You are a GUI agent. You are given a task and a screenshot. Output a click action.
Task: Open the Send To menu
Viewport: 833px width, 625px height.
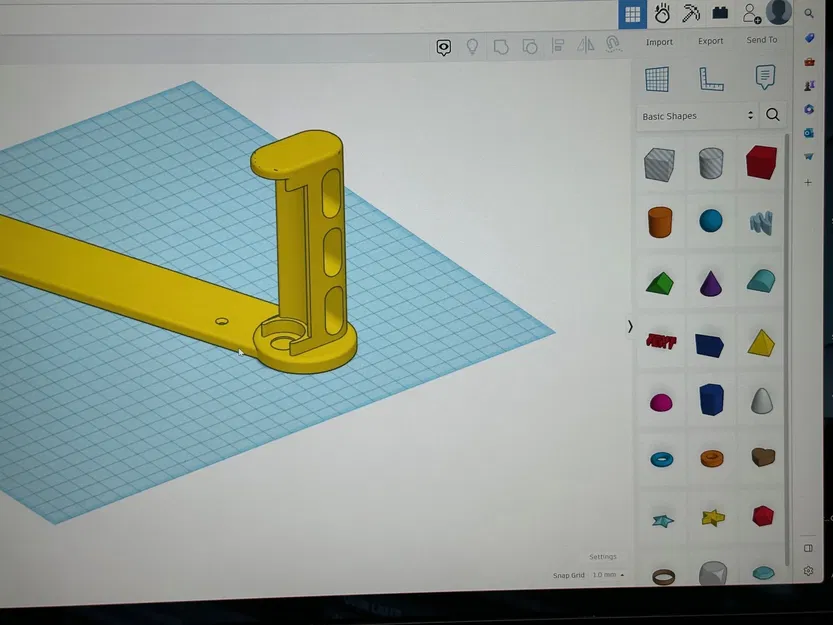(762, 40)
